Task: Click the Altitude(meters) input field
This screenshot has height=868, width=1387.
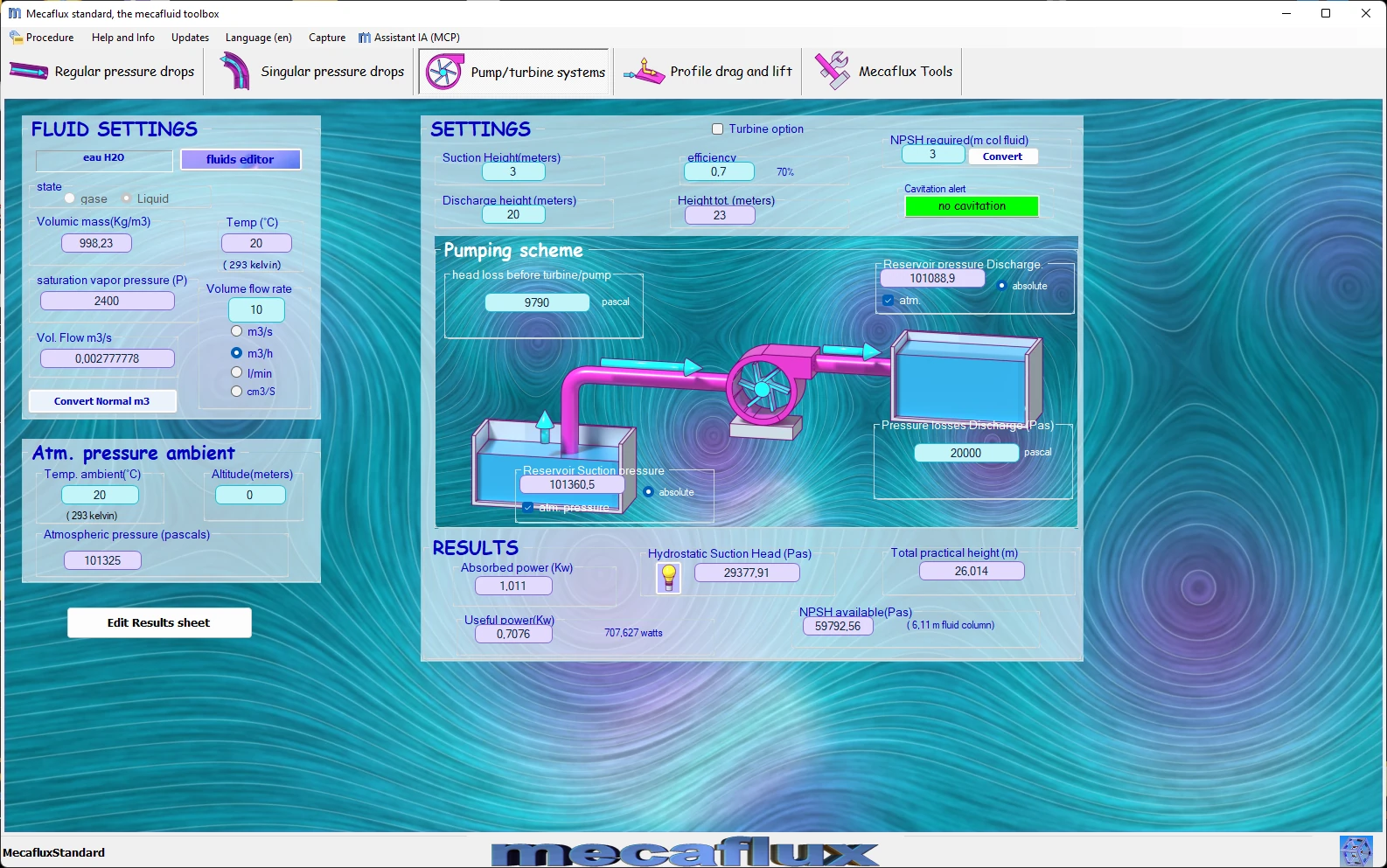Action: click(x=250, y=495)
